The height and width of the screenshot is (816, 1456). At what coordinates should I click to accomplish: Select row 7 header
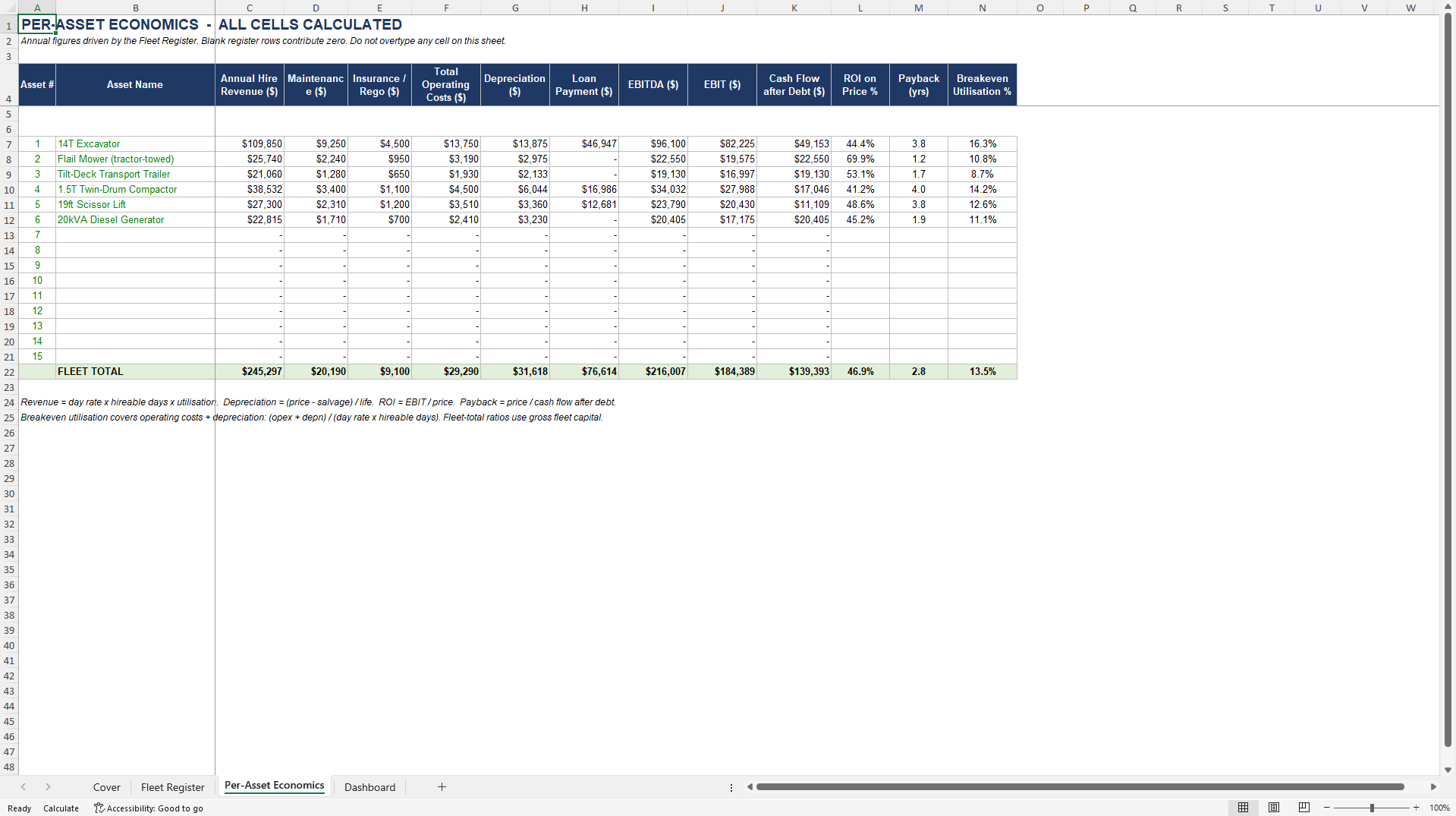coord(9,144)
